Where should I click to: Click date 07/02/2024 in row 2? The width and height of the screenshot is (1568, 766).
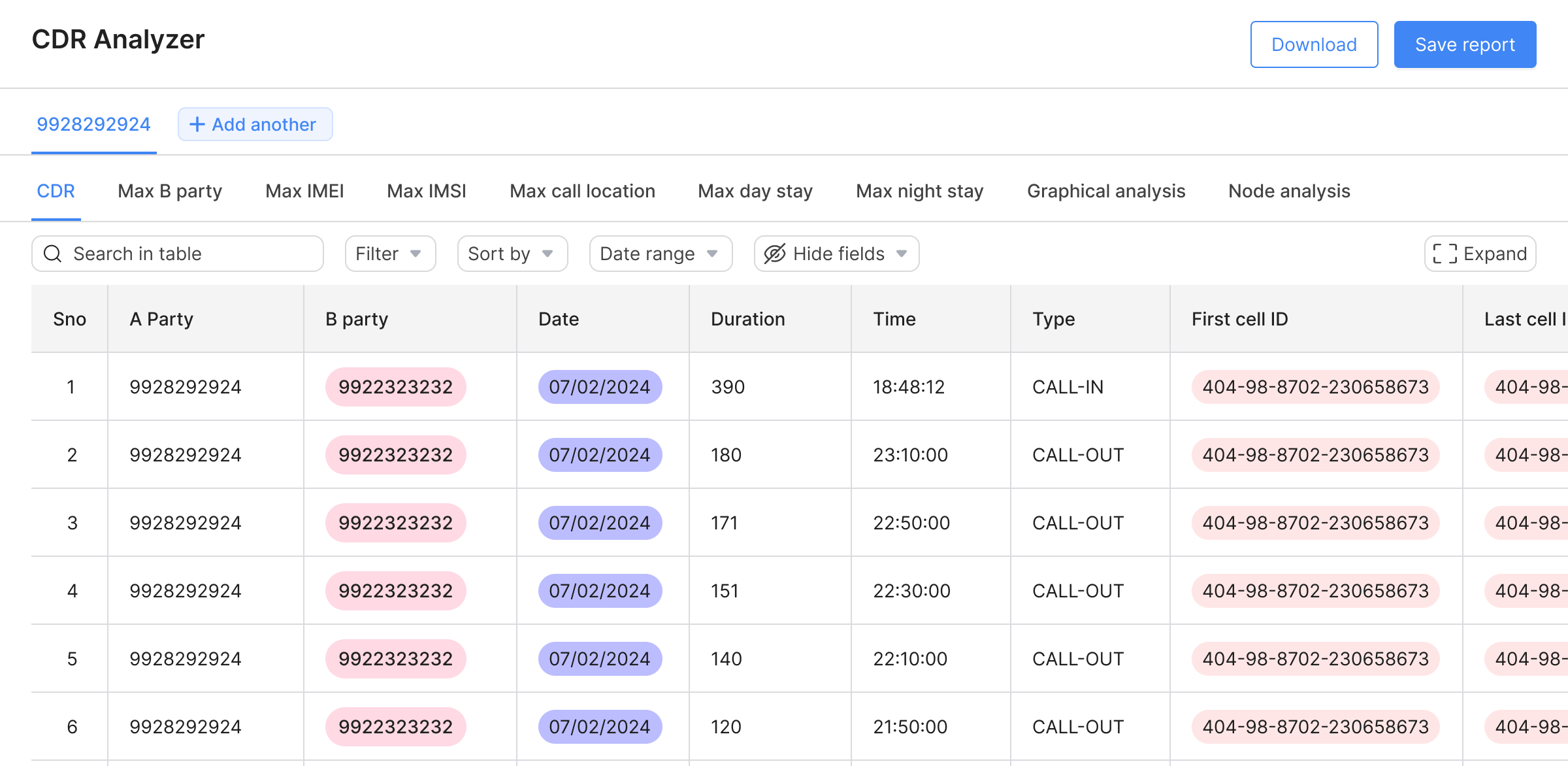click(x=600, y=455)
